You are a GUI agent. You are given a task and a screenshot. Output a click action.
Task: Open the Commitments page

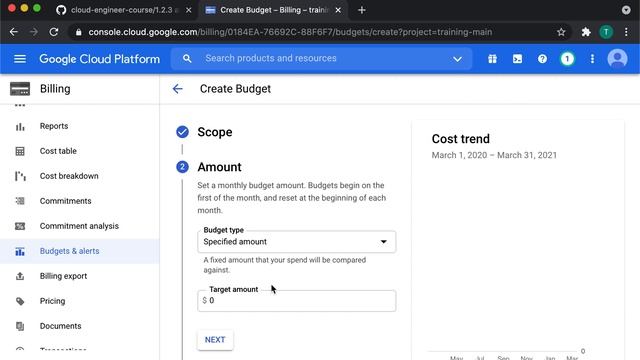(x=65, y=201)
